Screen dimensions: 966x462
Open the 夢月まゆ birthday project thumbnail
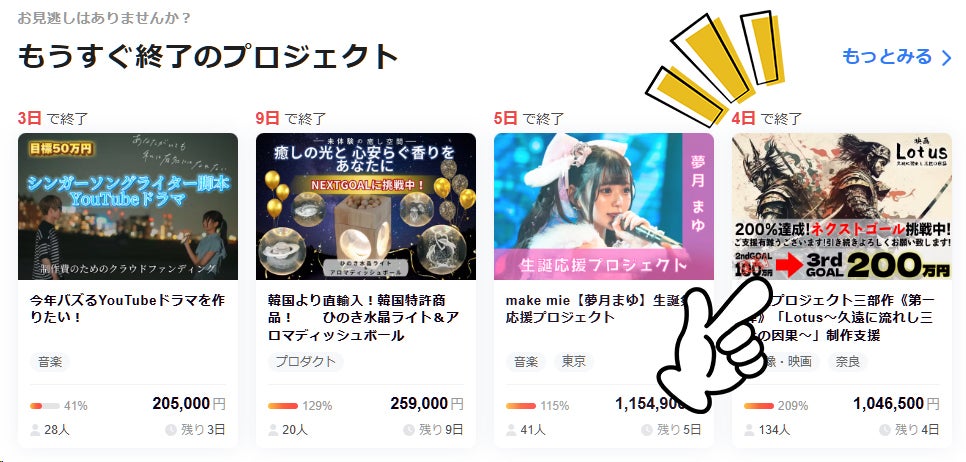point(604,206)
